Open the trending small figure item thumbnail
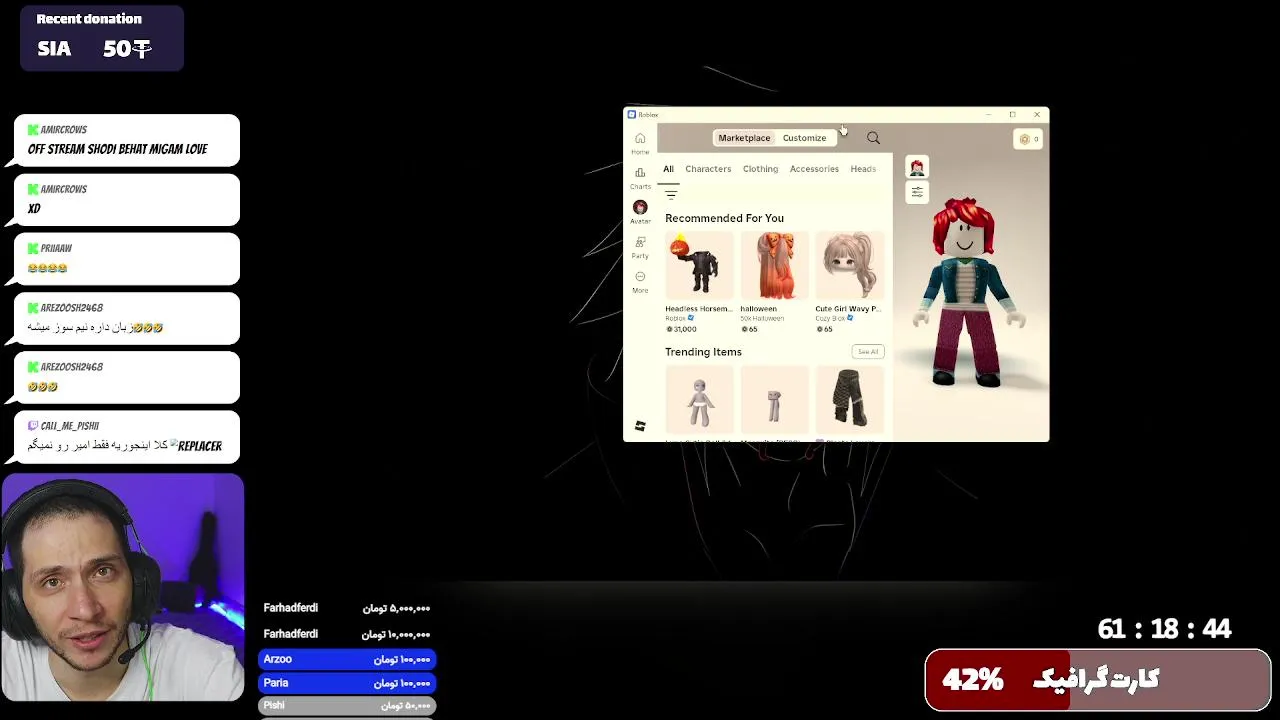Image resolution: width=1280 pixels, height=720 pixels. tap(774, 399)
